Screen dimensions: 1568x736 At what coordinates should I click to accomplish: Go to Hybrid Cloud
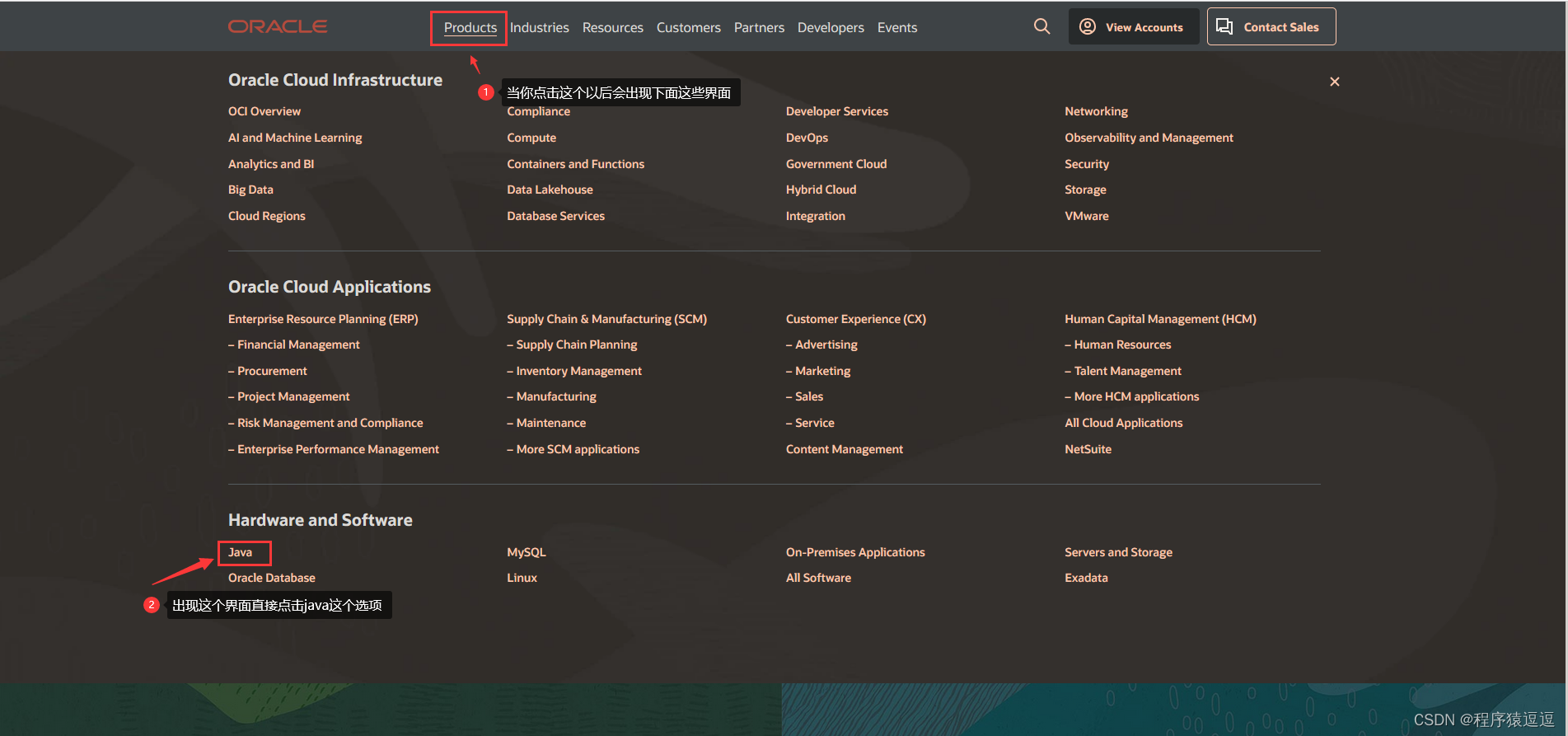click(821, 190)
